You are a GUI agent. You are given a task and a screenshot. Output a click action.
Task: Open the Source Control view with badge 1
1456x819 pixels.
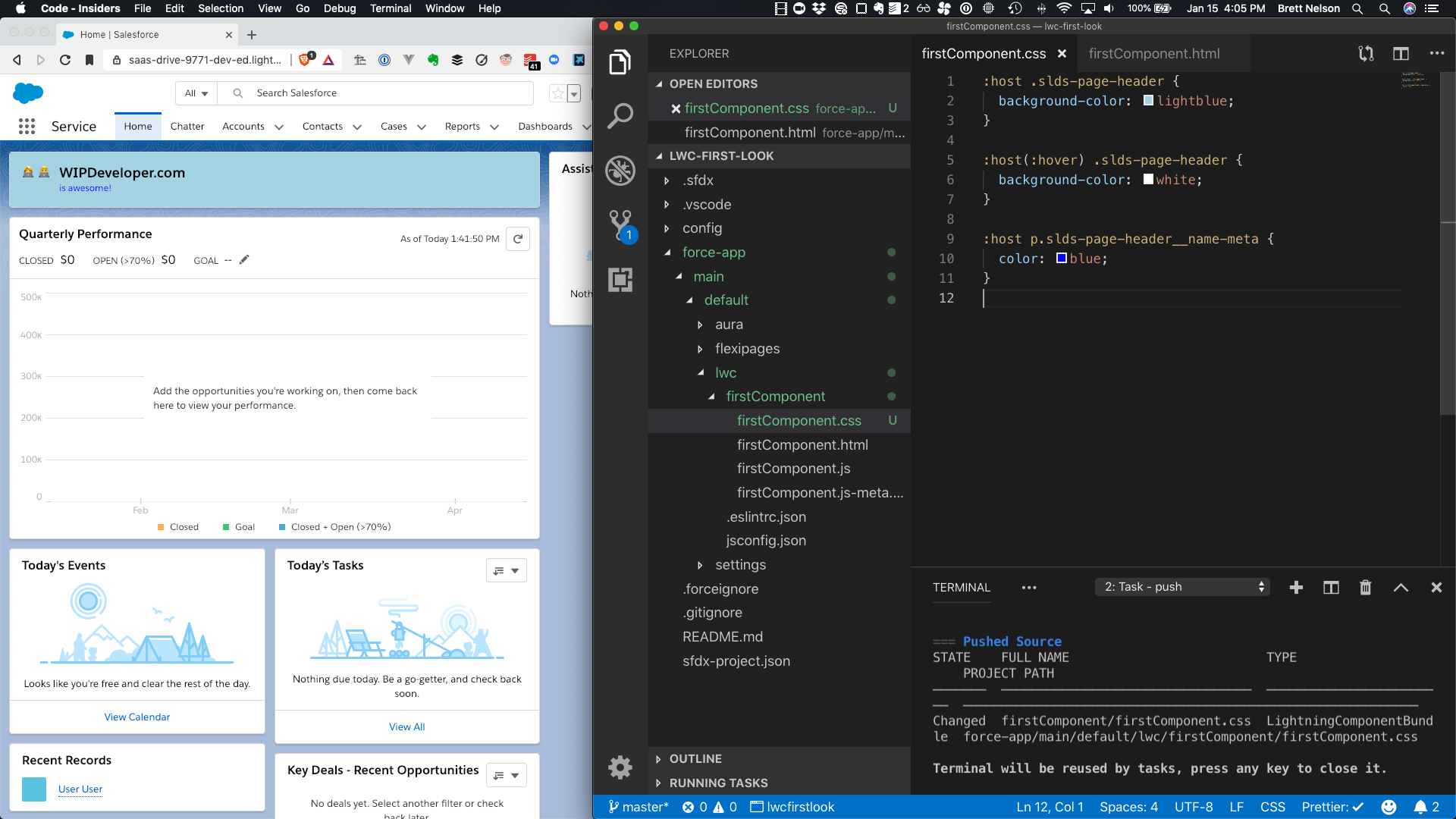[621, 226]
